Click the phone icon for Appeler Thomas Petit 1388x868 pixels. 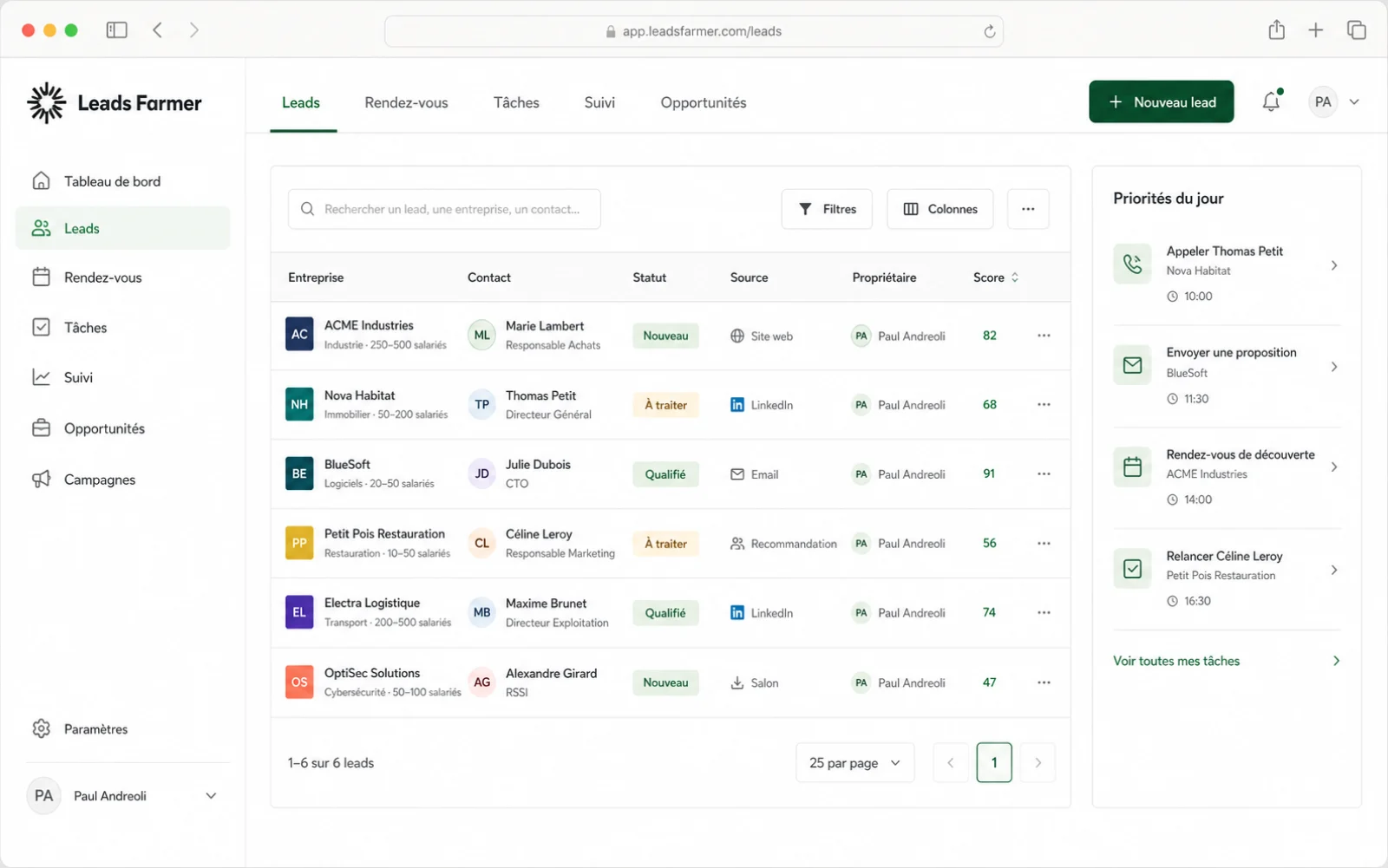tap(1132, 264)
